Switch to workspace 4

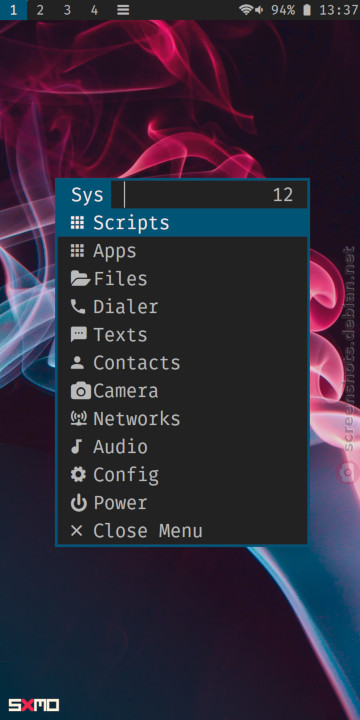click(95, 10)
